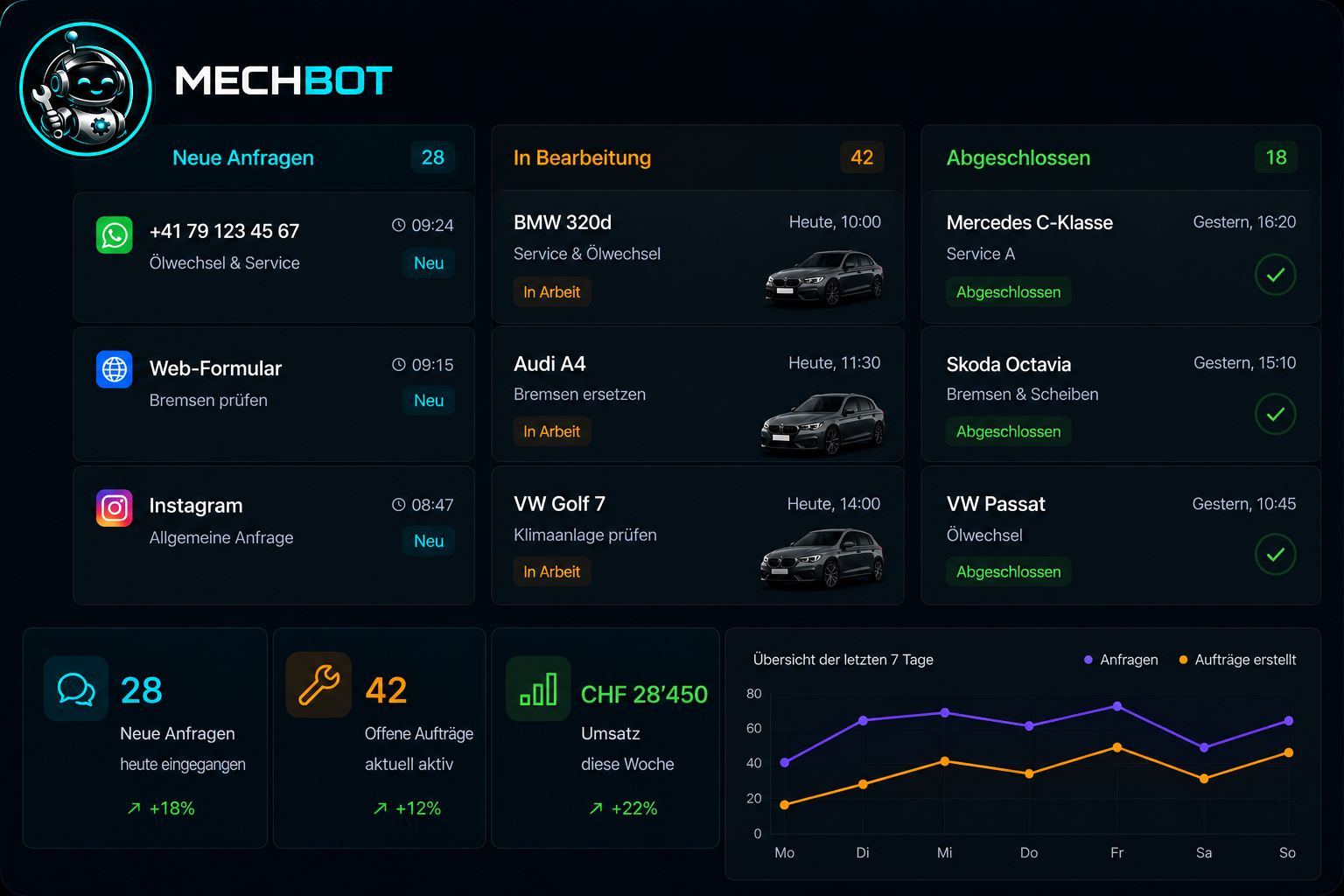Toggle the Skoda Octavia checkmark circle
This screenshot has width=1344, height=896.
coord(1275,414)
